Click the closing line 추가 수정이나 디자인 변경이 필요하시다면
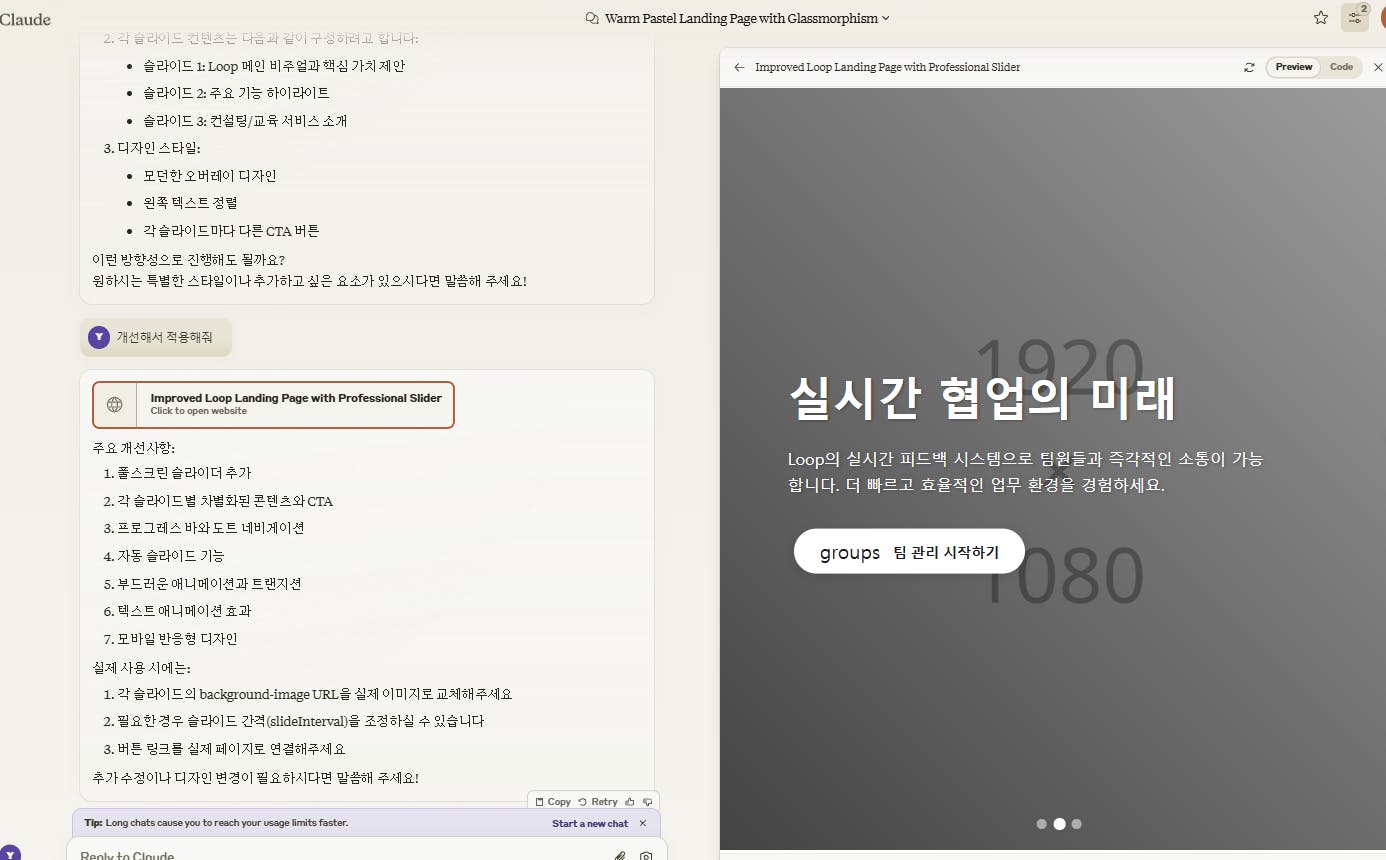 (x=255, y=778)
